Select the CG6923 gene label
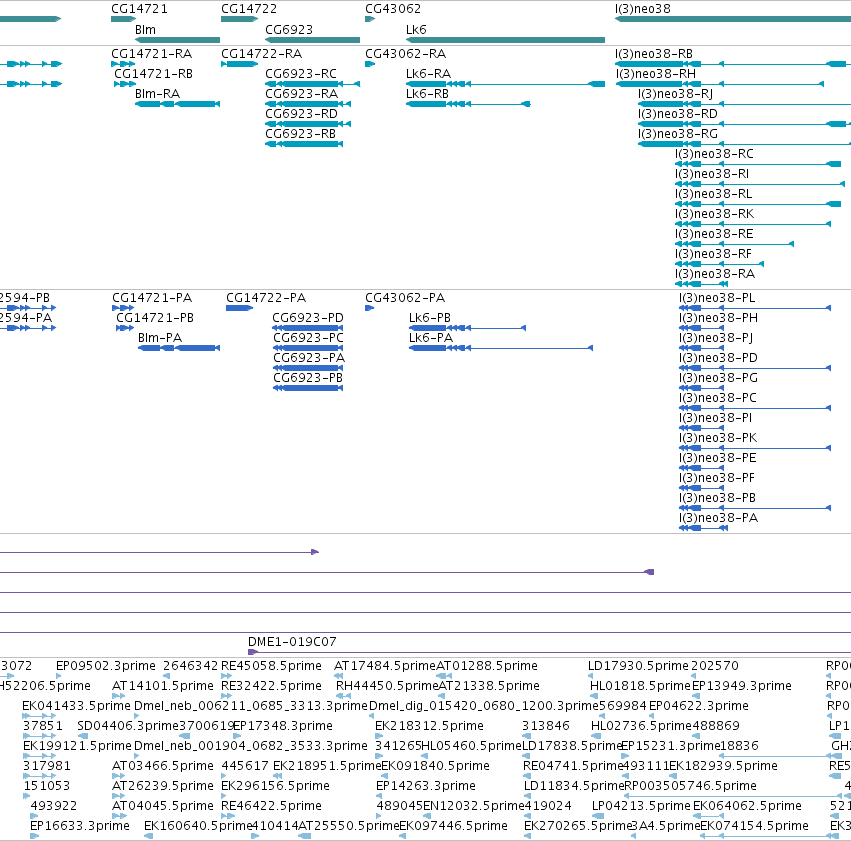This screenshot has width=851, height=841. coord(289,29)
